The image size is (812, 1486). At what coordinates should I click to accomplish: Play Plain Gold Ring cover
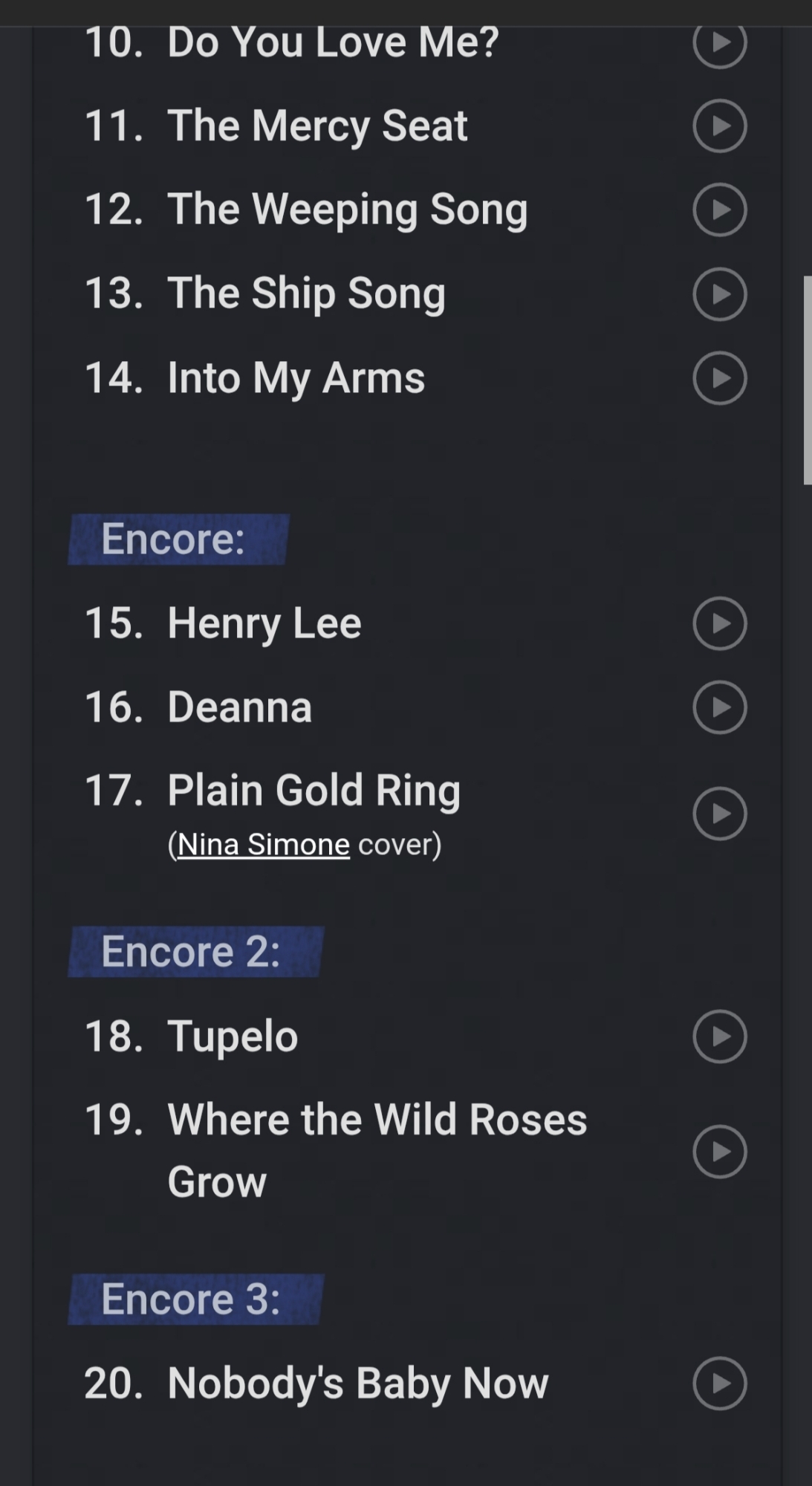(719, 814)
